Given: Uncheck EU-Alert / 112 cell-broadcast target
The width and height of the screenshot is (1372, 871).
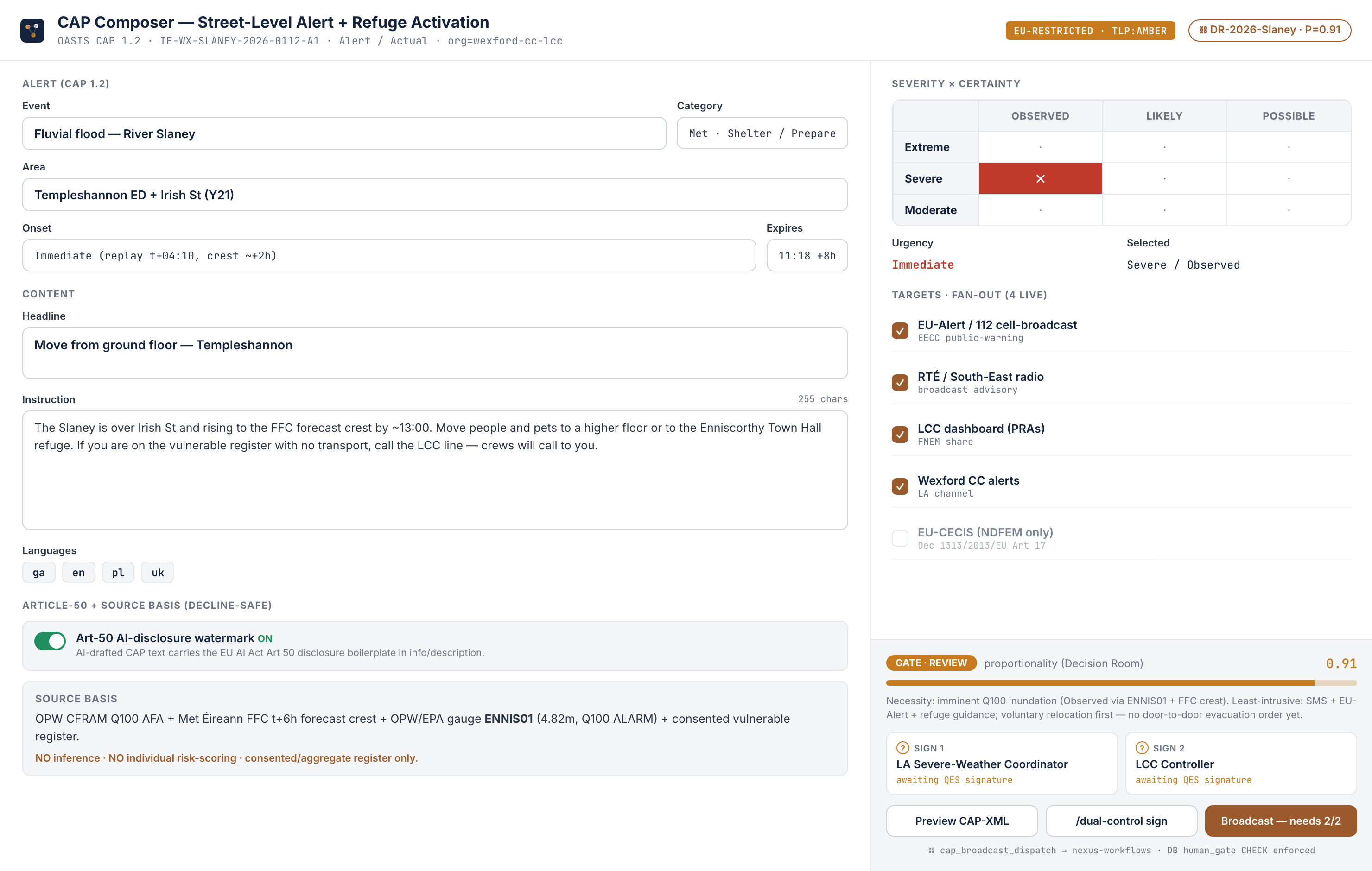Looking at the screenshot, I should tap(900, 330).
